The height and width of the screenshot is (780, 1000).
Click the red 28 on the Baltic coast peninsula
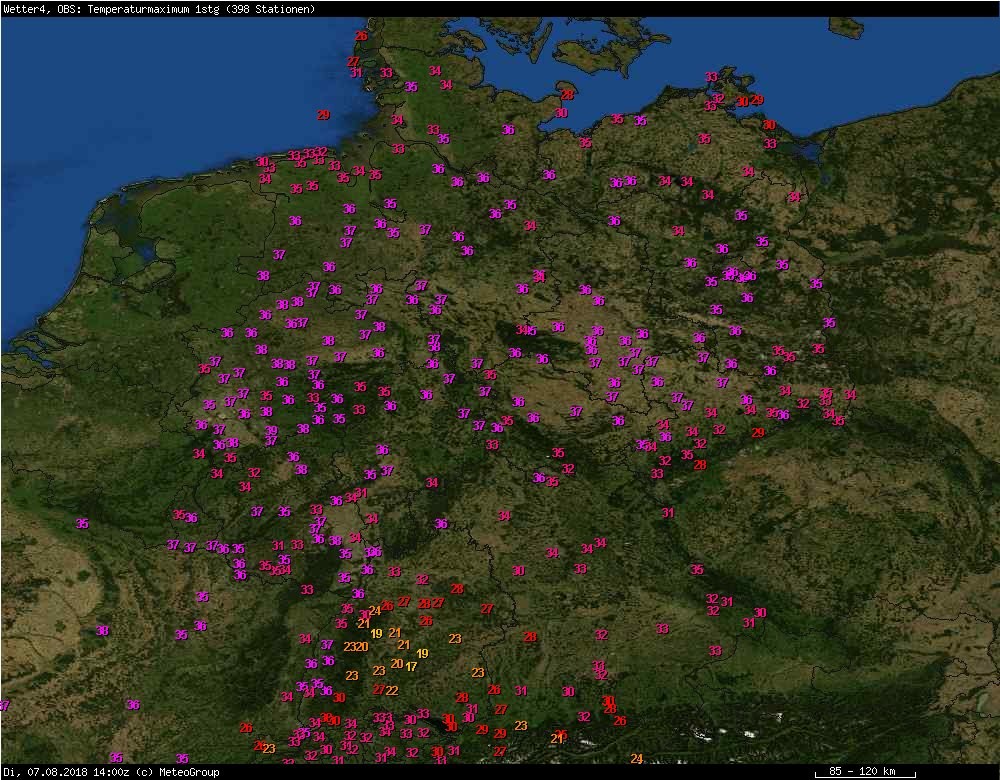[x=567, y=94]
